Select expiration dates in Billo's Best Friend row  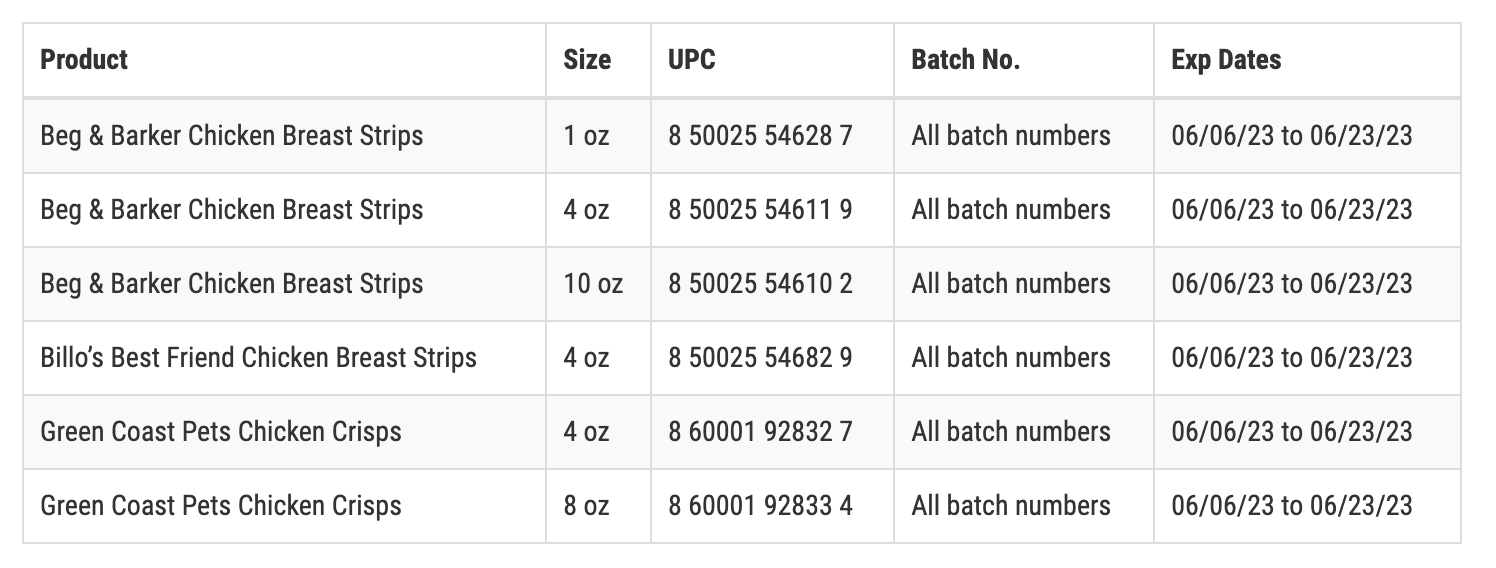(x=1292, y=357)
